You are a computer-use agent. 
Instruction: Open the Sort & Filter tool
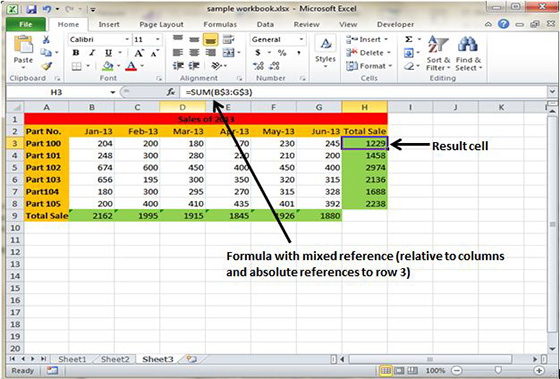(438, 53)
